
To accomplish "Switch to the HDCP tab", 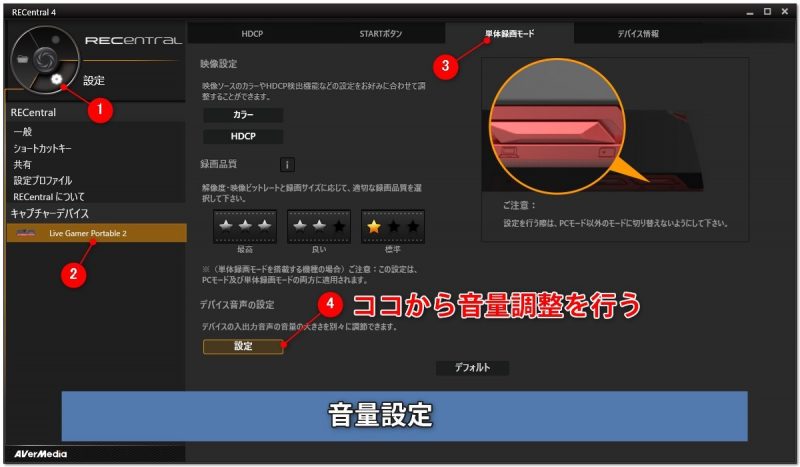I will [252, 34].
